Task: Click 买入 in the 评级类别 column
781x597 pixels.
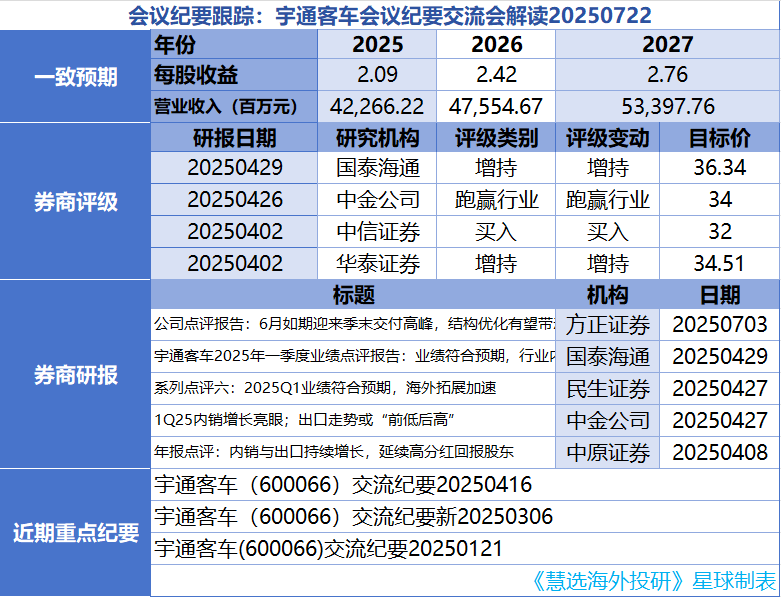Action: coord(496,232)
